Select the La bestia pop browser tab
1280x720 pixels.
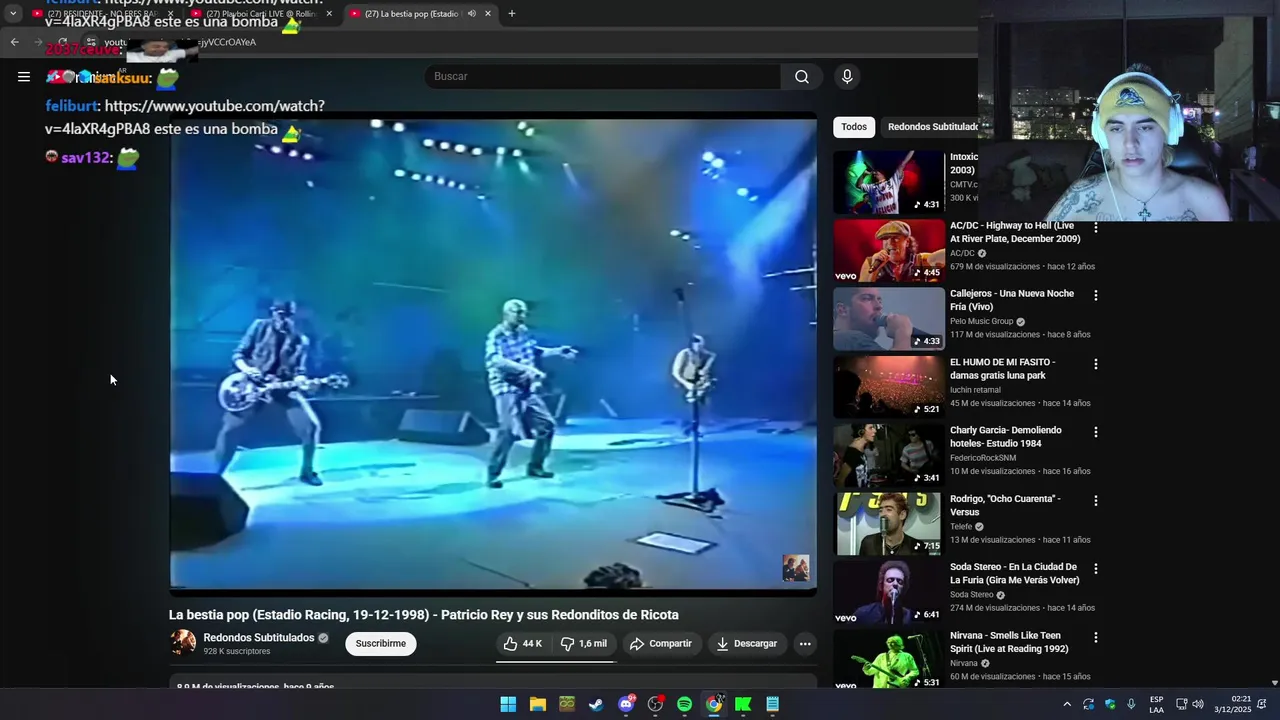(x=412, y=14)
